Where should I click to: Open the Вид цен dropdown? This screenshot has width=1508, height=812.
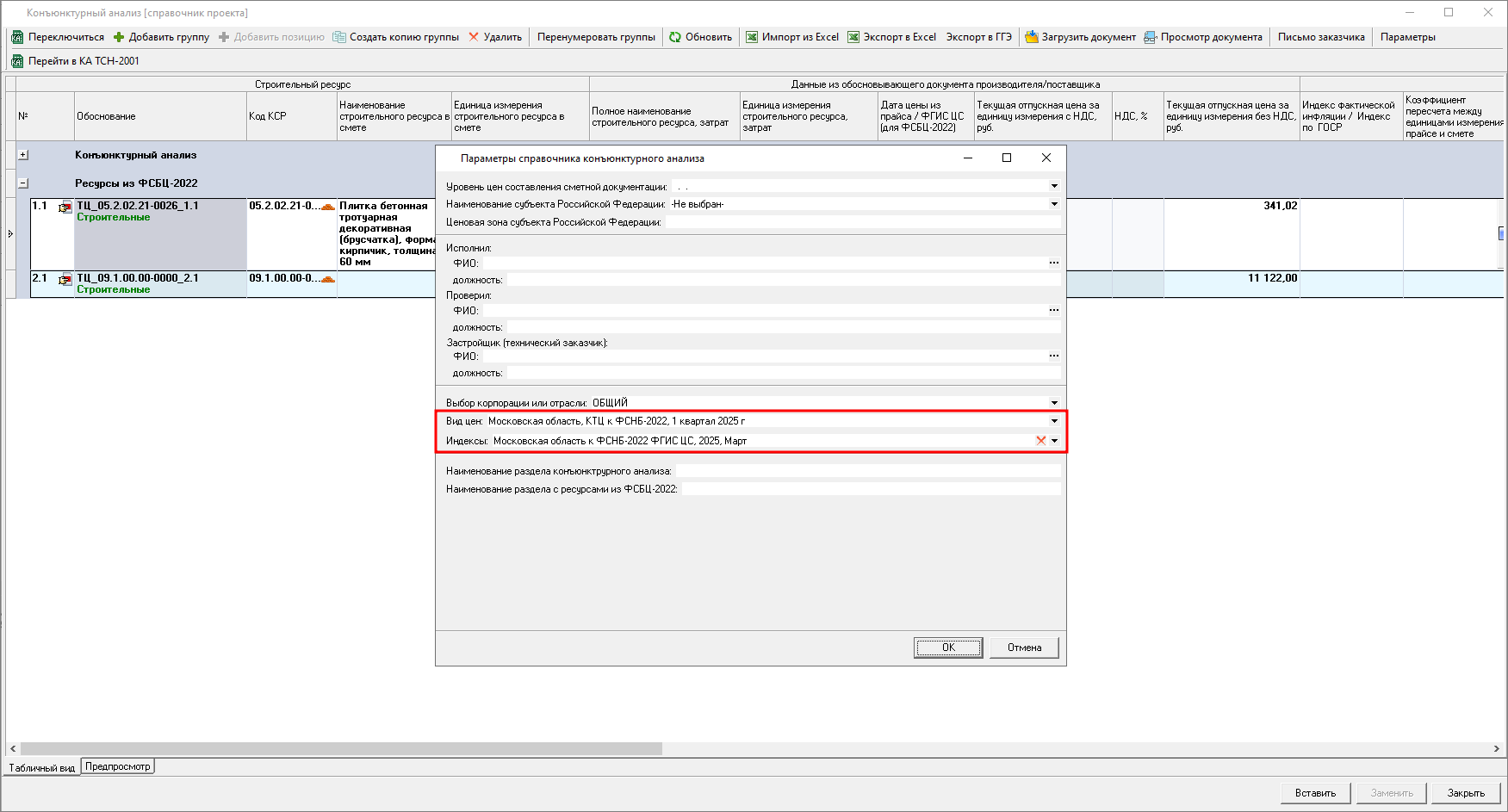click(1054, 421)
